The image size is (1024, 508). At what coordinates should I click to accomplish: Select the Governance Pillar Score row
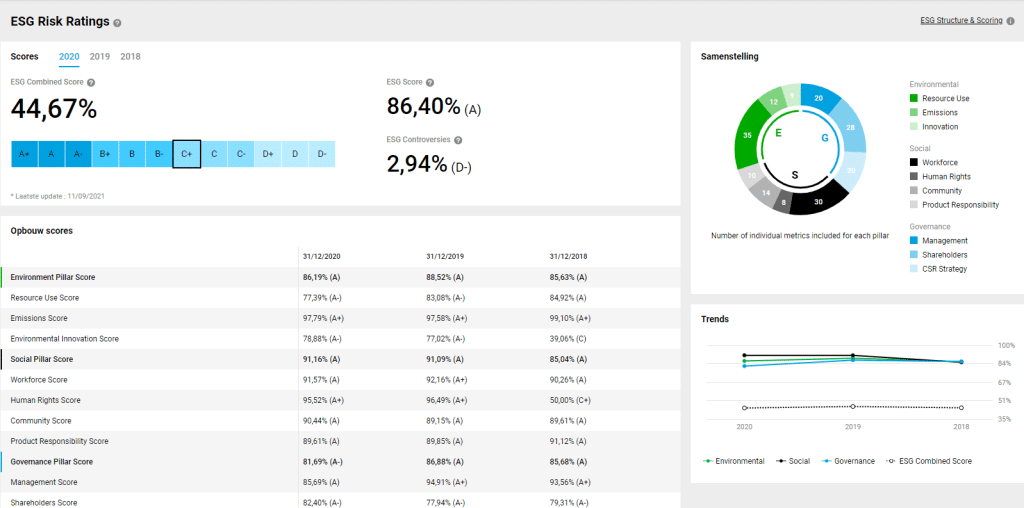click(340, 462)
